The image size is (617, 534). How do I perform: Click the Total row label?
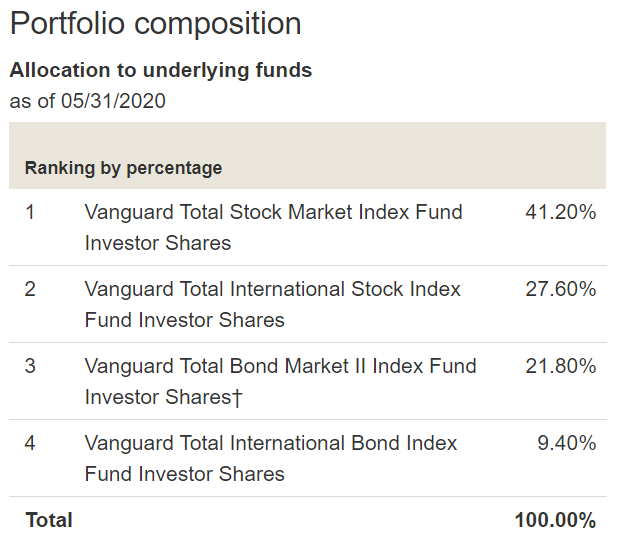point(48,520)
